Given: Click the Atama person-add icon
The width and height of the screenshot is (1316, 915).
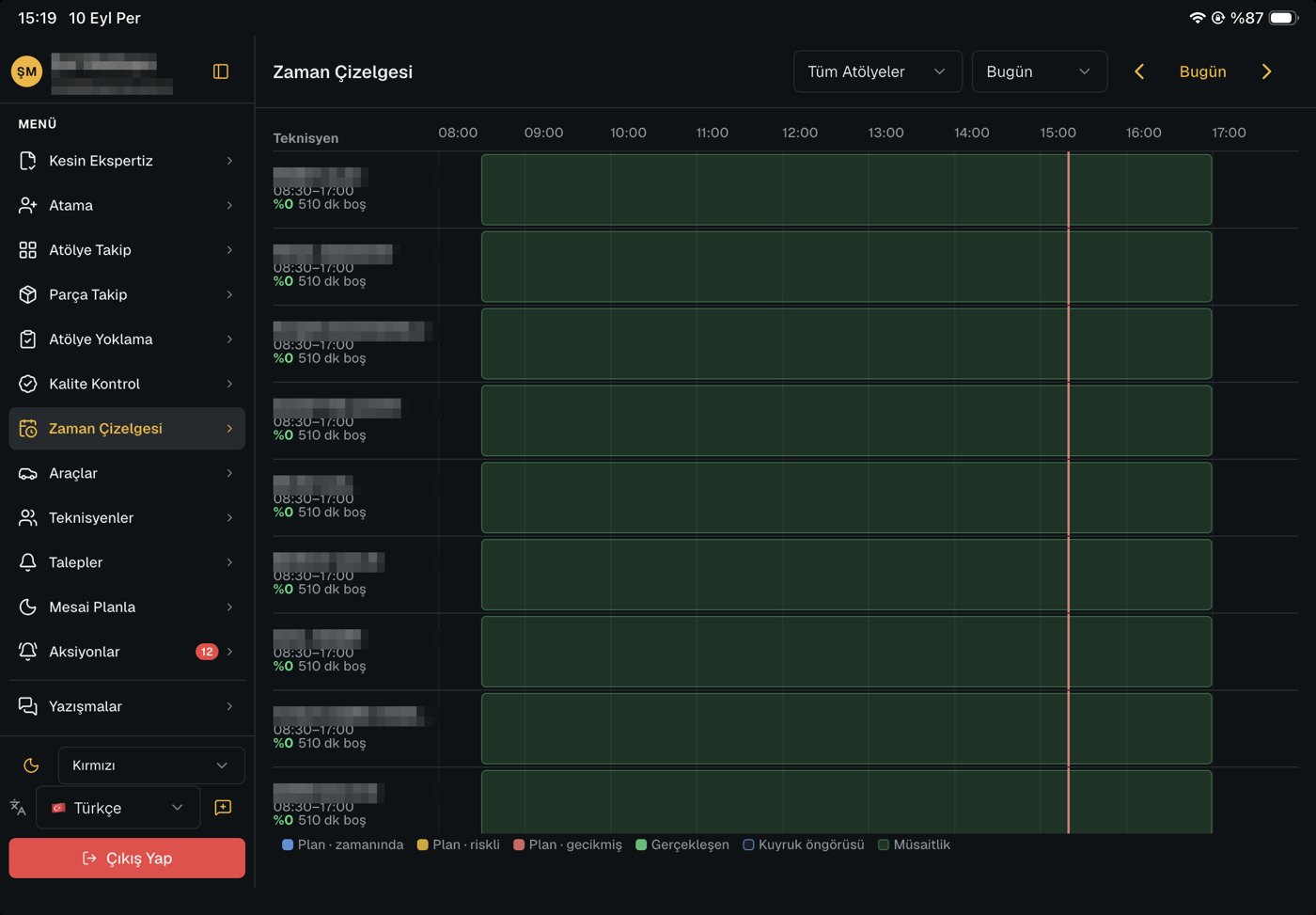Looking at the screenshot, I should pyautogui.click(x=28, y=205).
